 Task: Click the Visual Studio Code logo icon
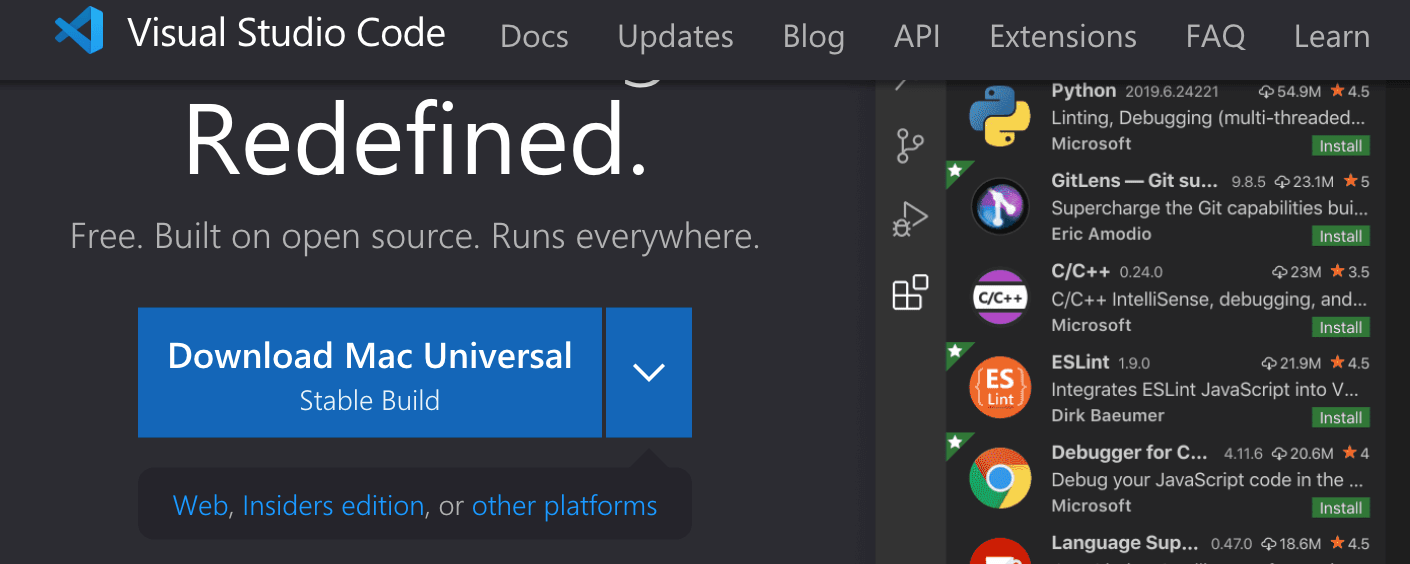pos(80,31)
